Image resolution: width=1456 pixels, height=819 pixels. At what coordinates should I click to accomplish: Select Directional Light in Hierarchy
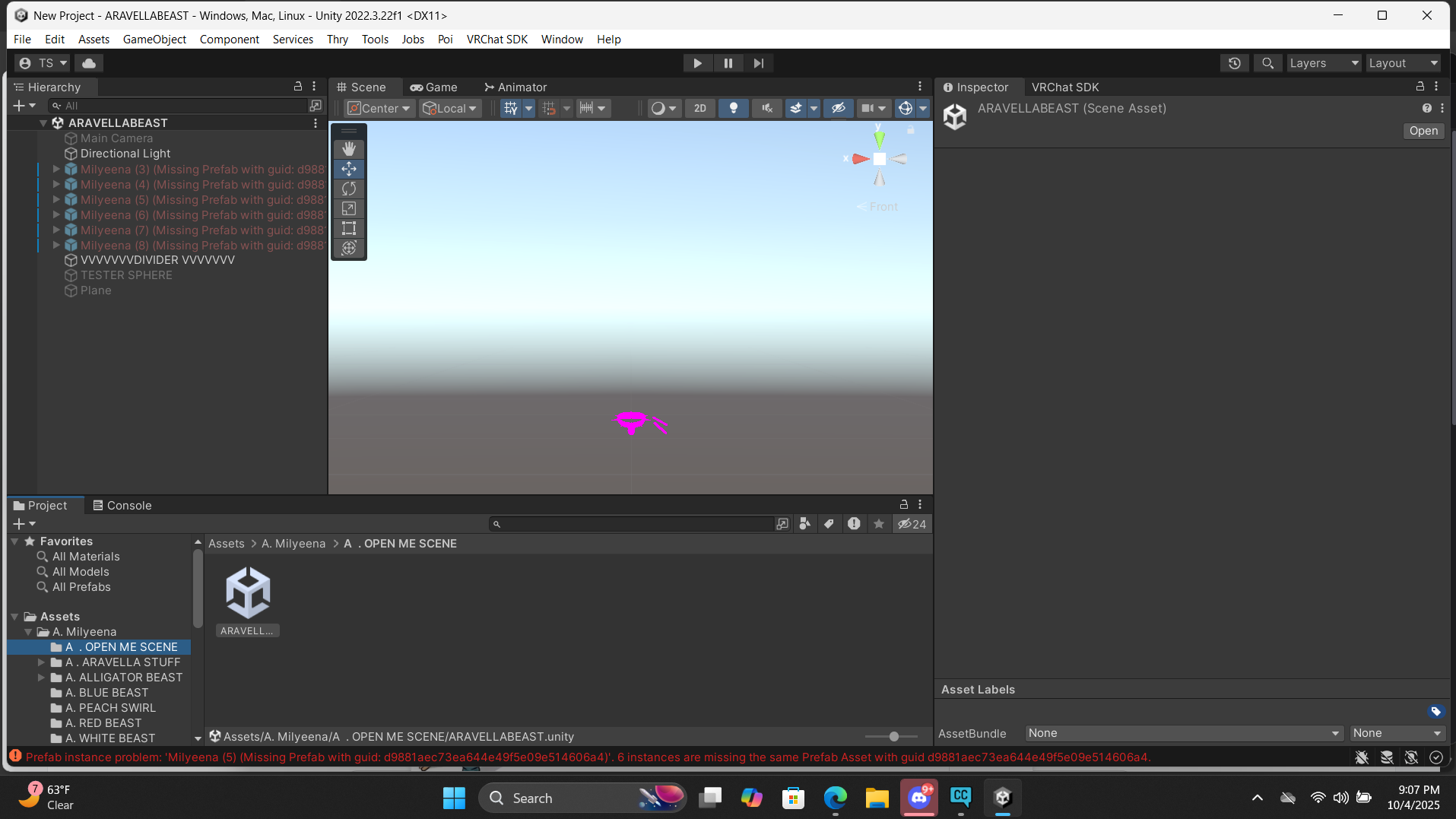pos(125,154)
